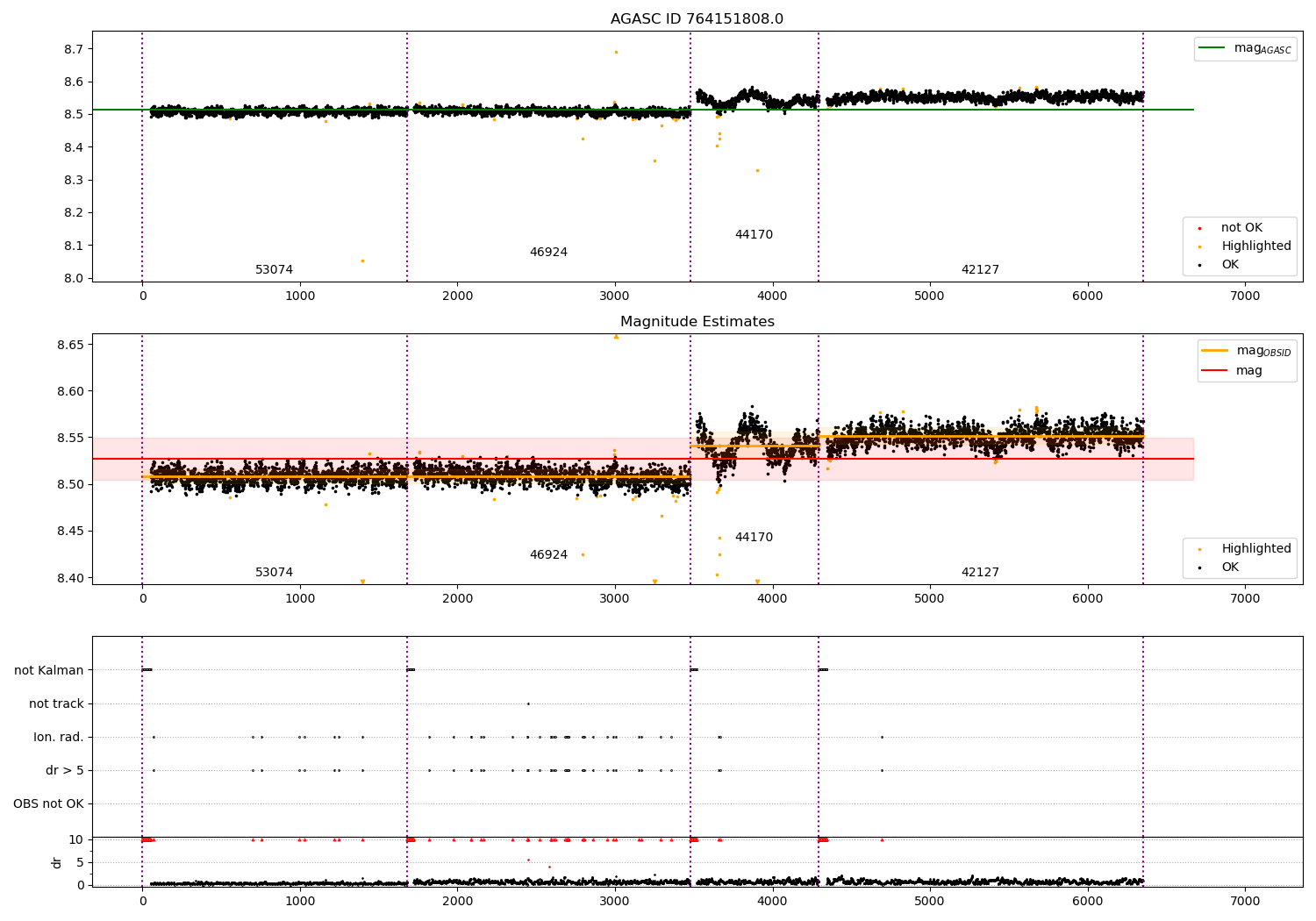Click the 0 x-tick under the top plot
The width and height of the screenshot is (1316, 921).
tap(142, 296)
